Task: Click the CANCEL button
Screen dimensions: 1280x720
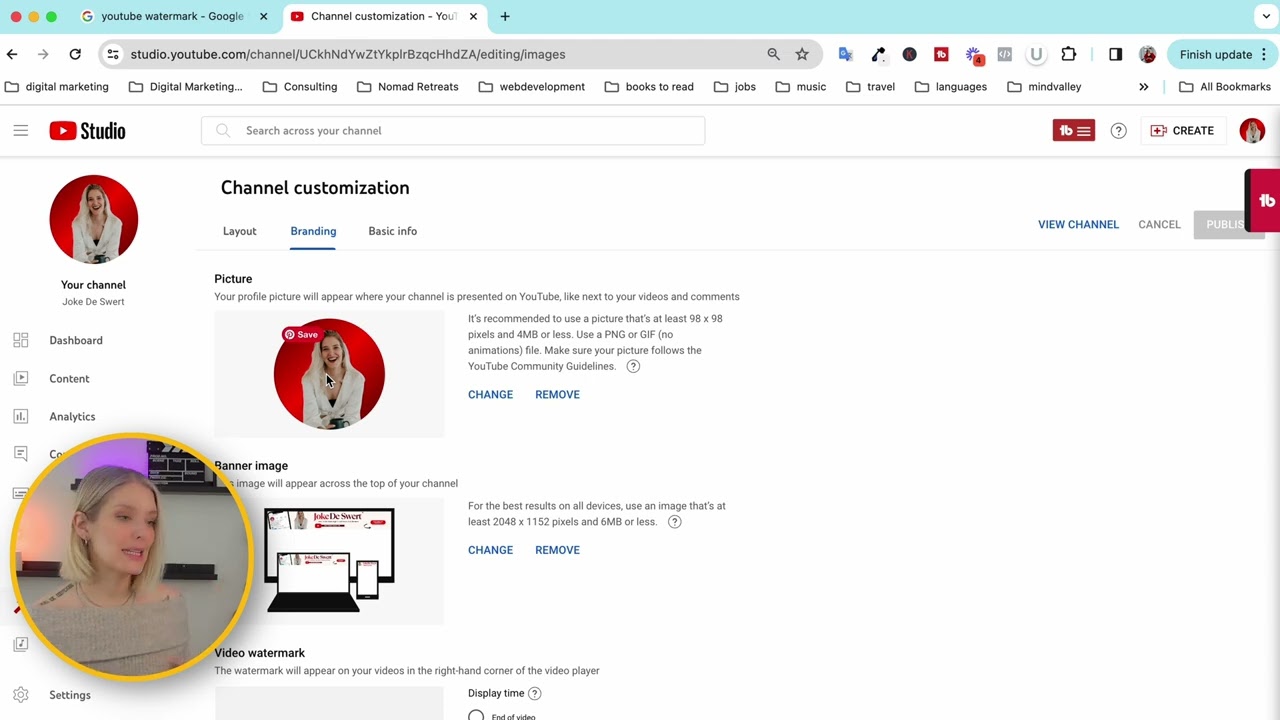Action: pyautogui.click(x=1159, y=224)
